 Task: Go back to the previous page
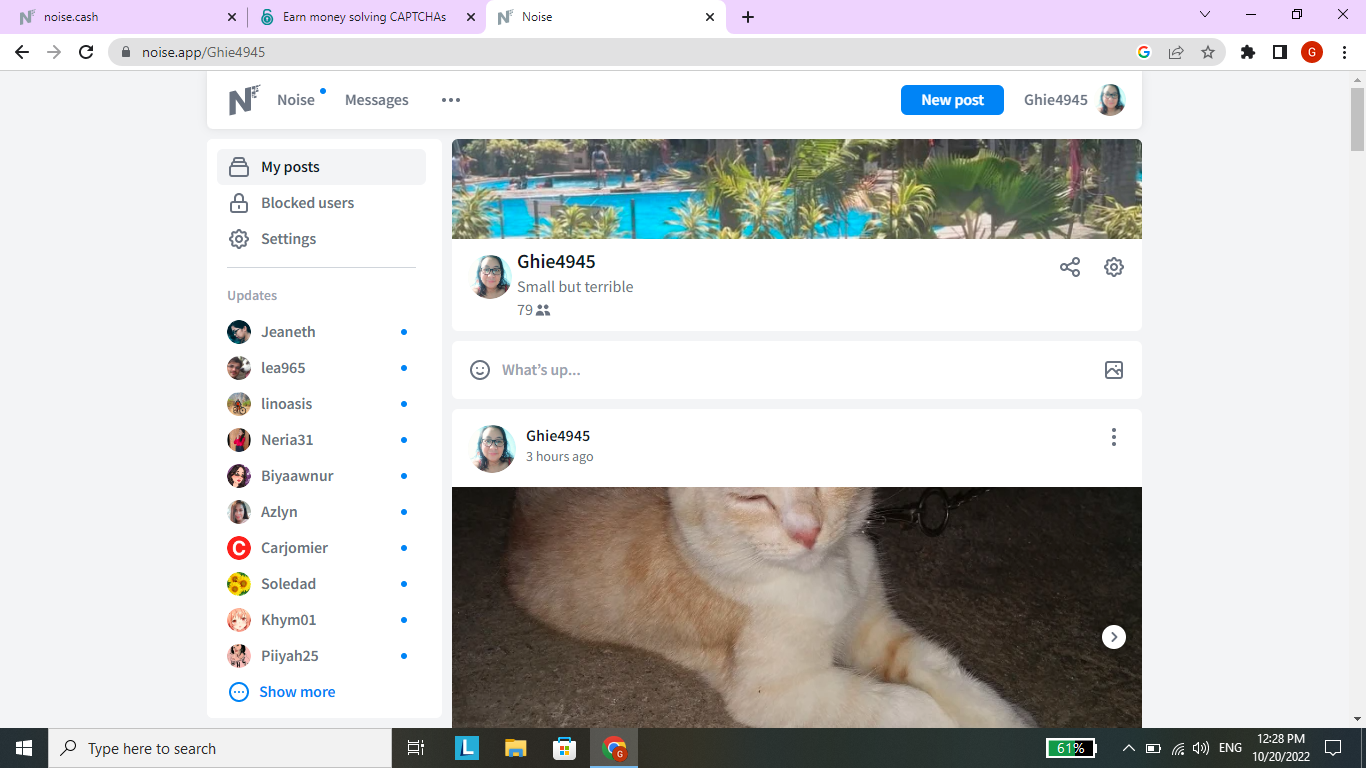pos(22,52)
